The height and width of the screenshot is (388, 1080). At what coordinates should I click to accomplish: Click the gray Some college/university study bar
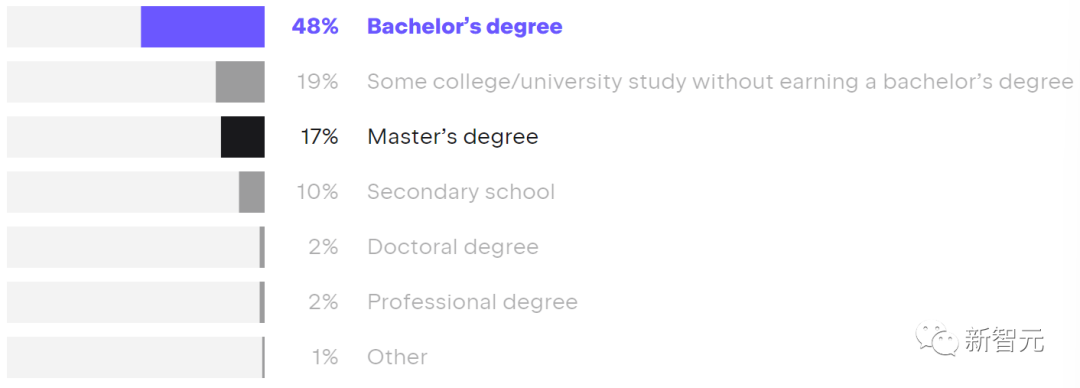click(x=240, y=82)
